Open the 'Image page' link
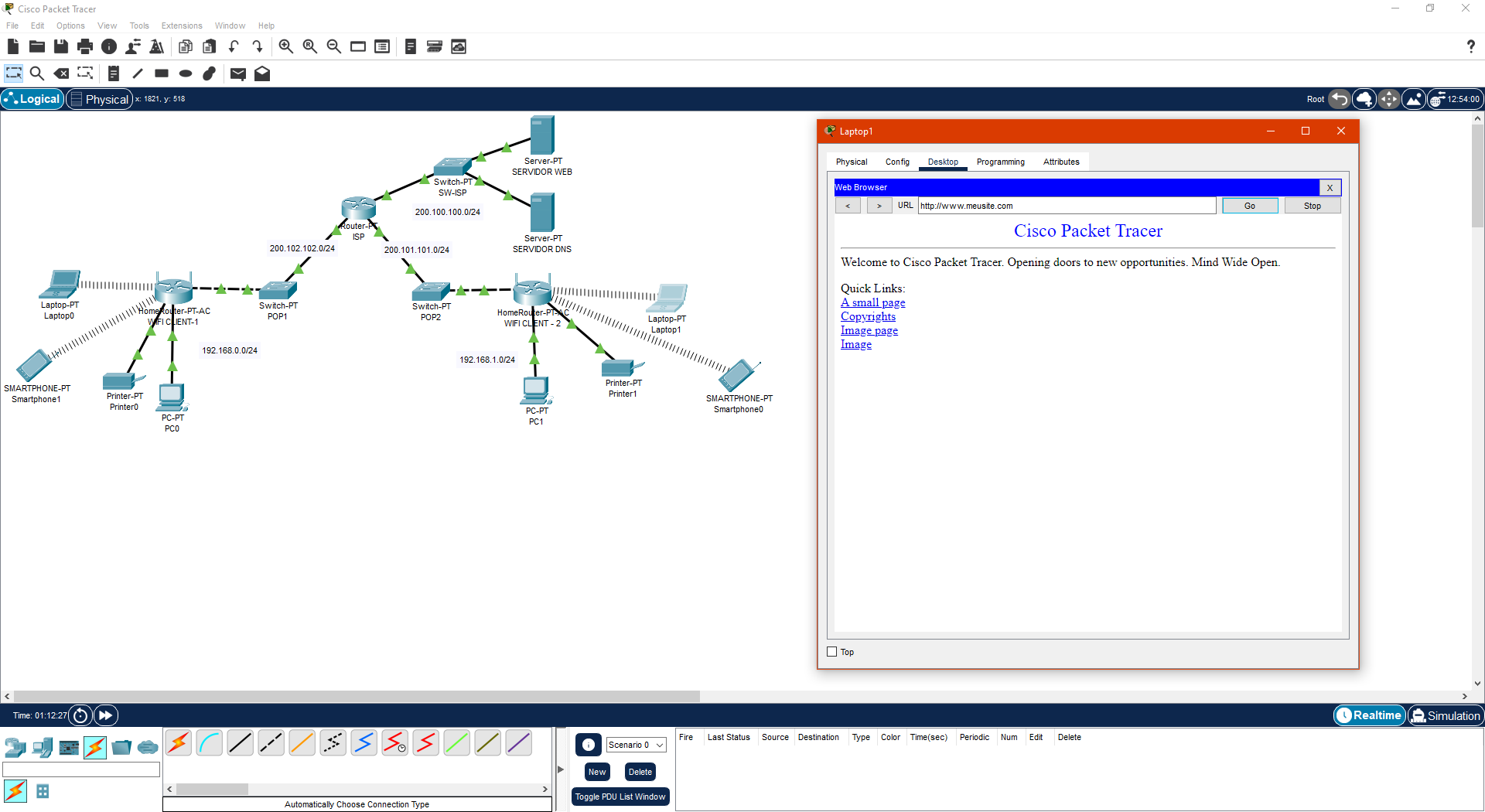1485x812 pixels. [869, 330]
